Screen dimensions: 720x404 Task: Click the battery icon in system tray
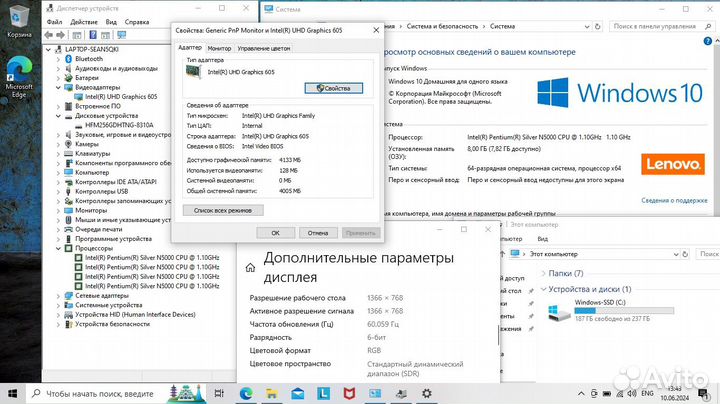click(x=607, y=393)
